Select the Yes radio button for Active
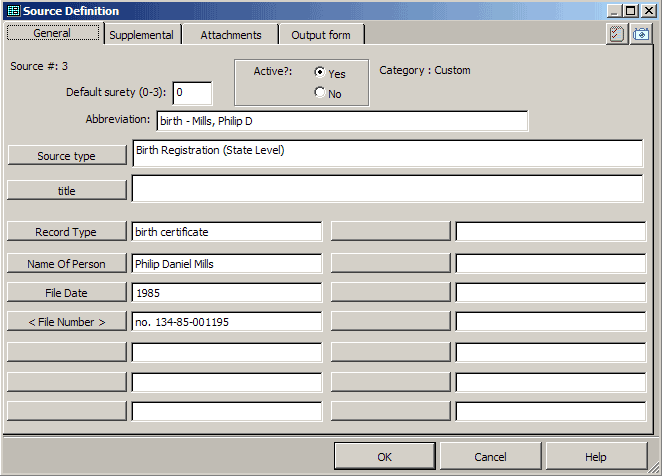 [x=320, y=73]
